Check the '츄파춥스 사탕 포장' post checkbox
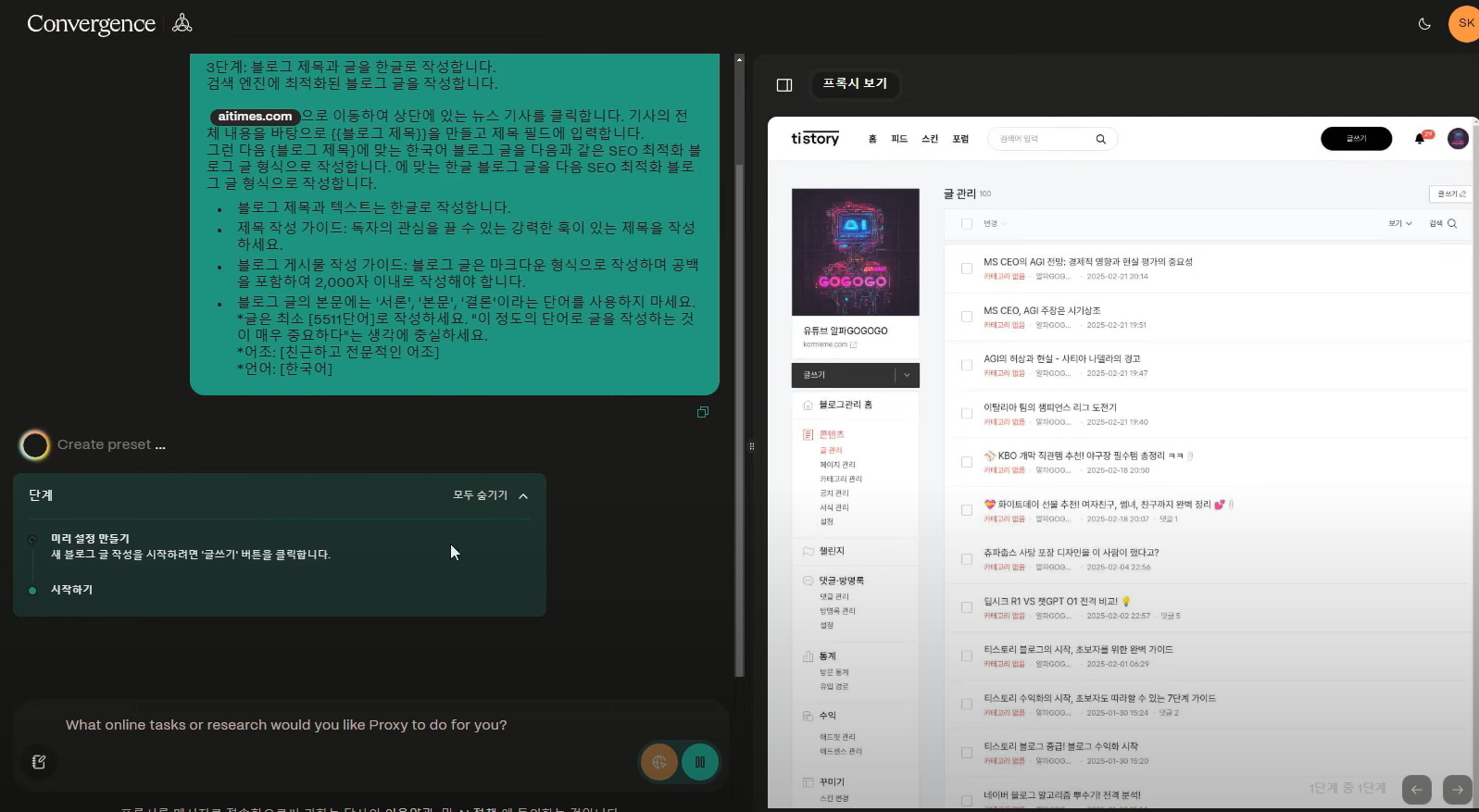The height and width of the screenshot is (812, 1479). click(x=967, y=559)
